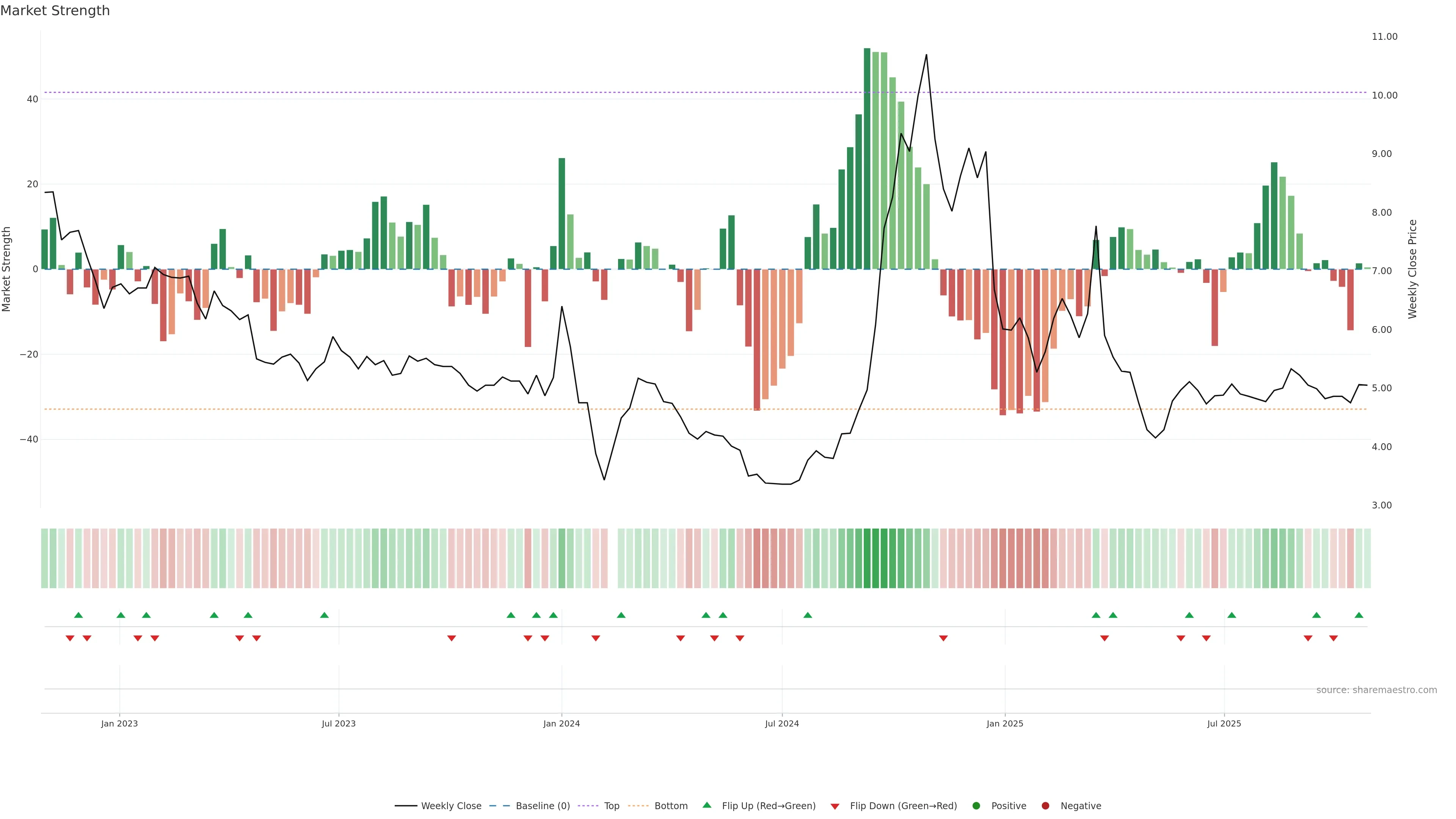Screen dimensions: 1456x819
Task: Click the Market Strength chart title
Action: coord(55,11)
